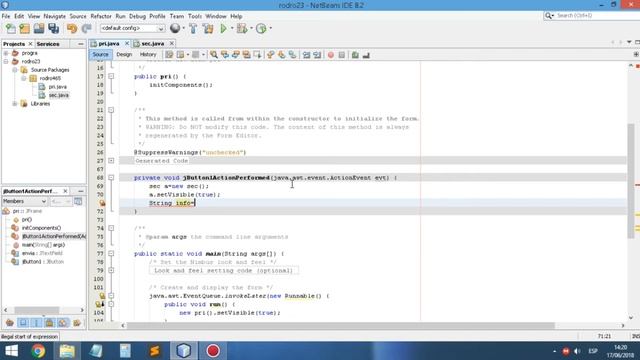
Task: Click the New File toolbar icon
Action: point(11,29)
